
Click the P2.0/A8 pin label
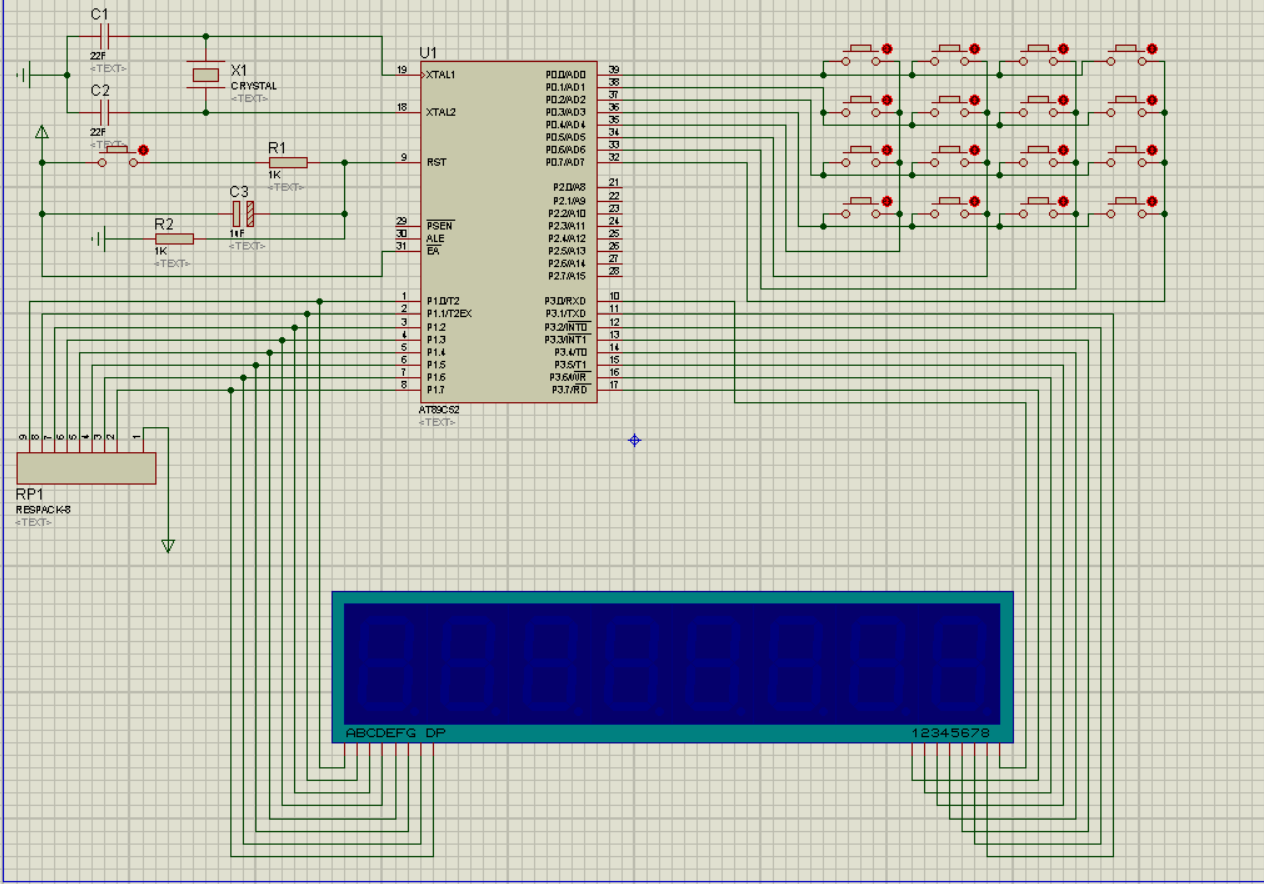[569, 187]
